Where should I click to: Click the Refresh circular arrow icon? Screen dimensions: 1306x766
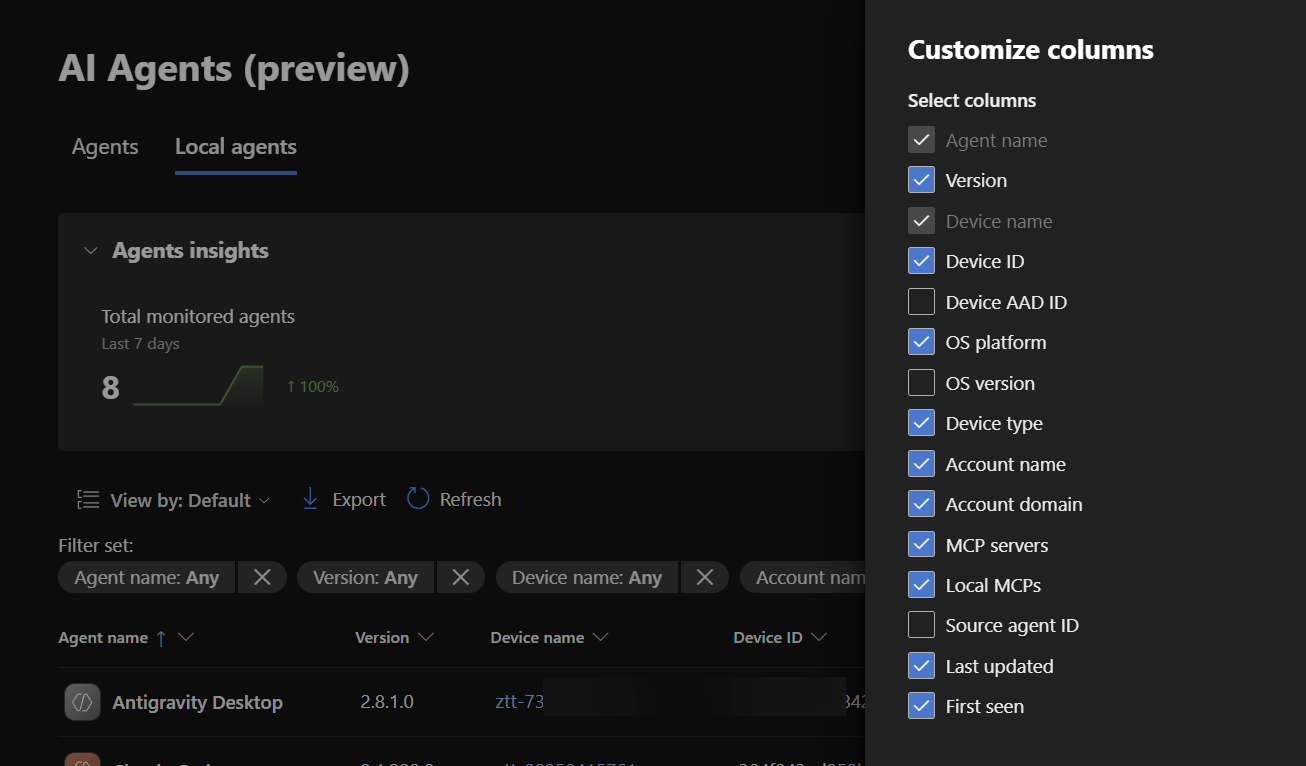(x=418, y=499)
